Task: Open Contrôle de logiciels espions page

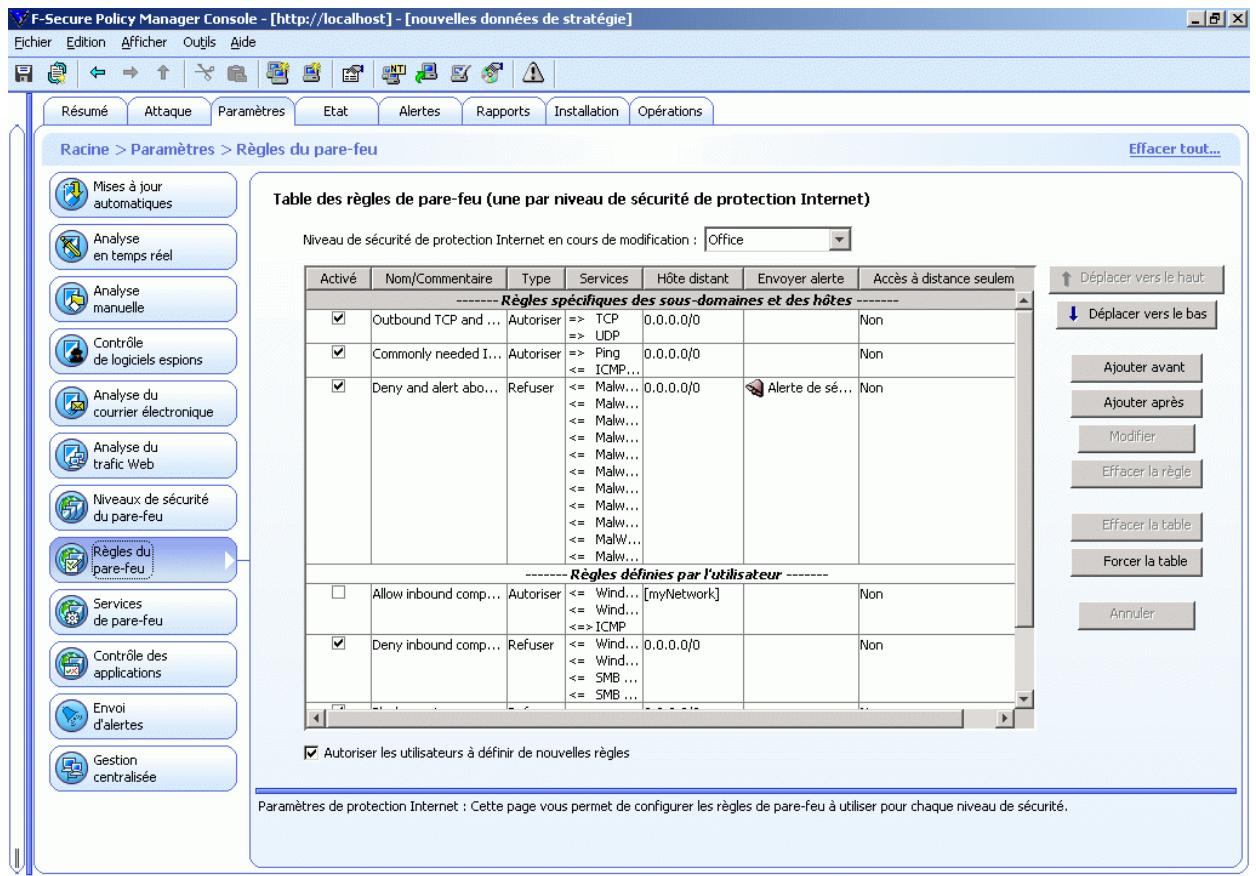Action: (143, 351)
